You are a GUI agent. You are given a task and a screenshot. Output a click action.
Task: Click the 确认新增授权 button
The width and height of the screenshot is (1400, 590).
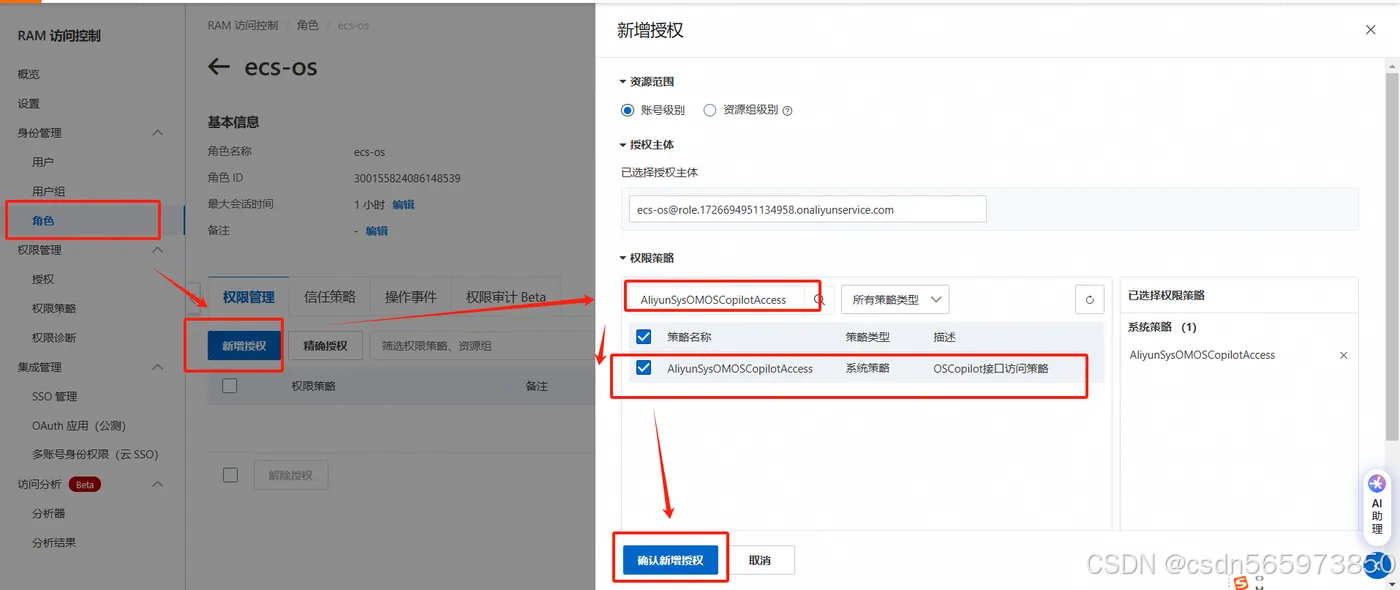(x=669, y=560)
